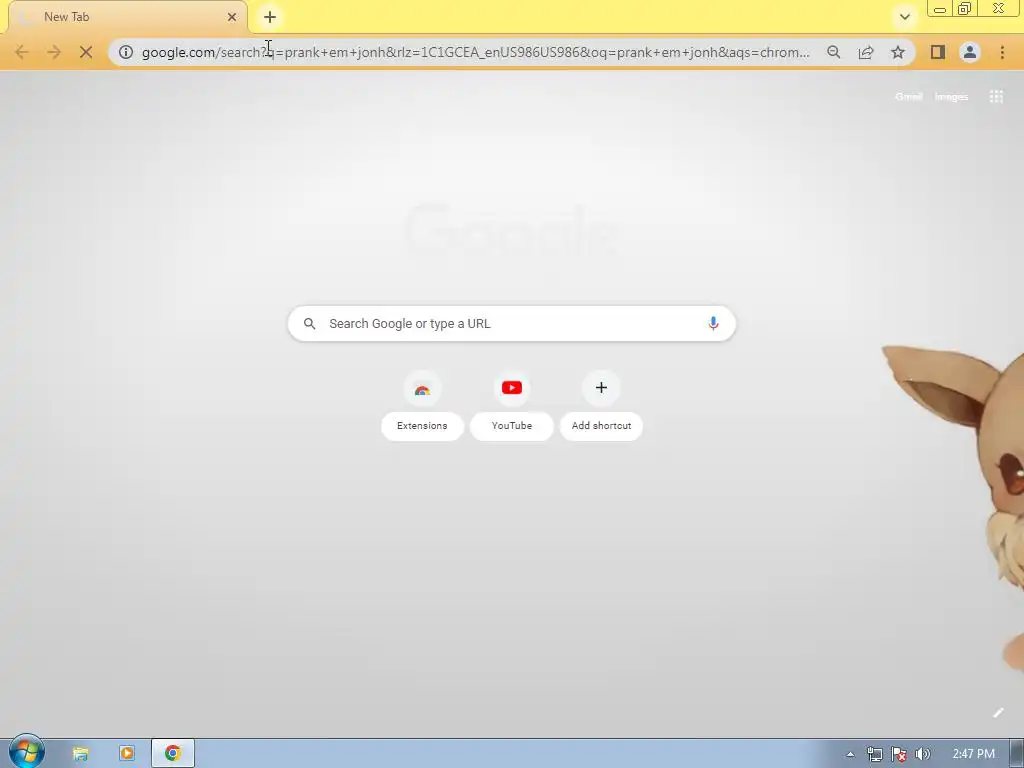Go back to previous page
This screenshot has width=1024, height=768.
[22, 52]
